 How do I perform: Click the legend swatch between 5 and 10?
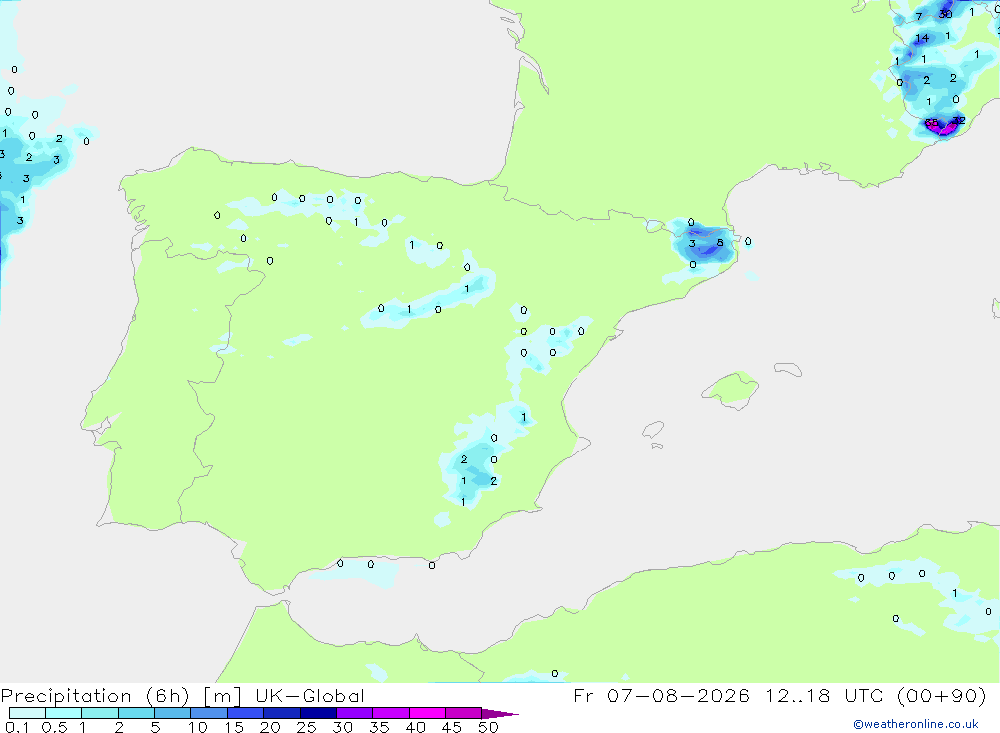point(173,713)
